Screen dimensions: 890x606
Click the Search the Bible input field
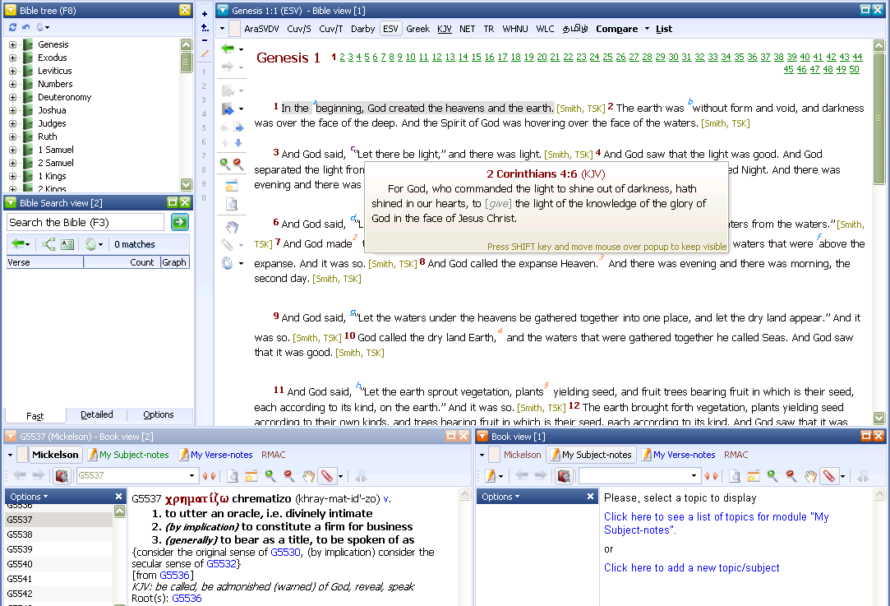pyautogui.click(x=85, y=222)
